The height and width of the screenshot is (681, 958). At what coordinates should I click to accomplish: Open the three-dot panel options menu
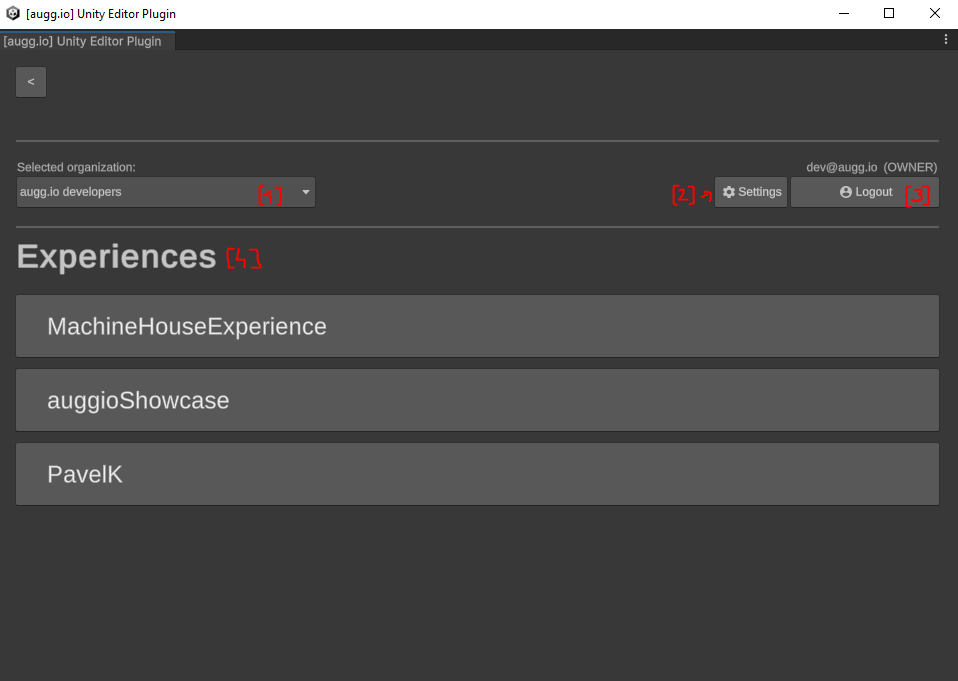click(x=946, y=40)
